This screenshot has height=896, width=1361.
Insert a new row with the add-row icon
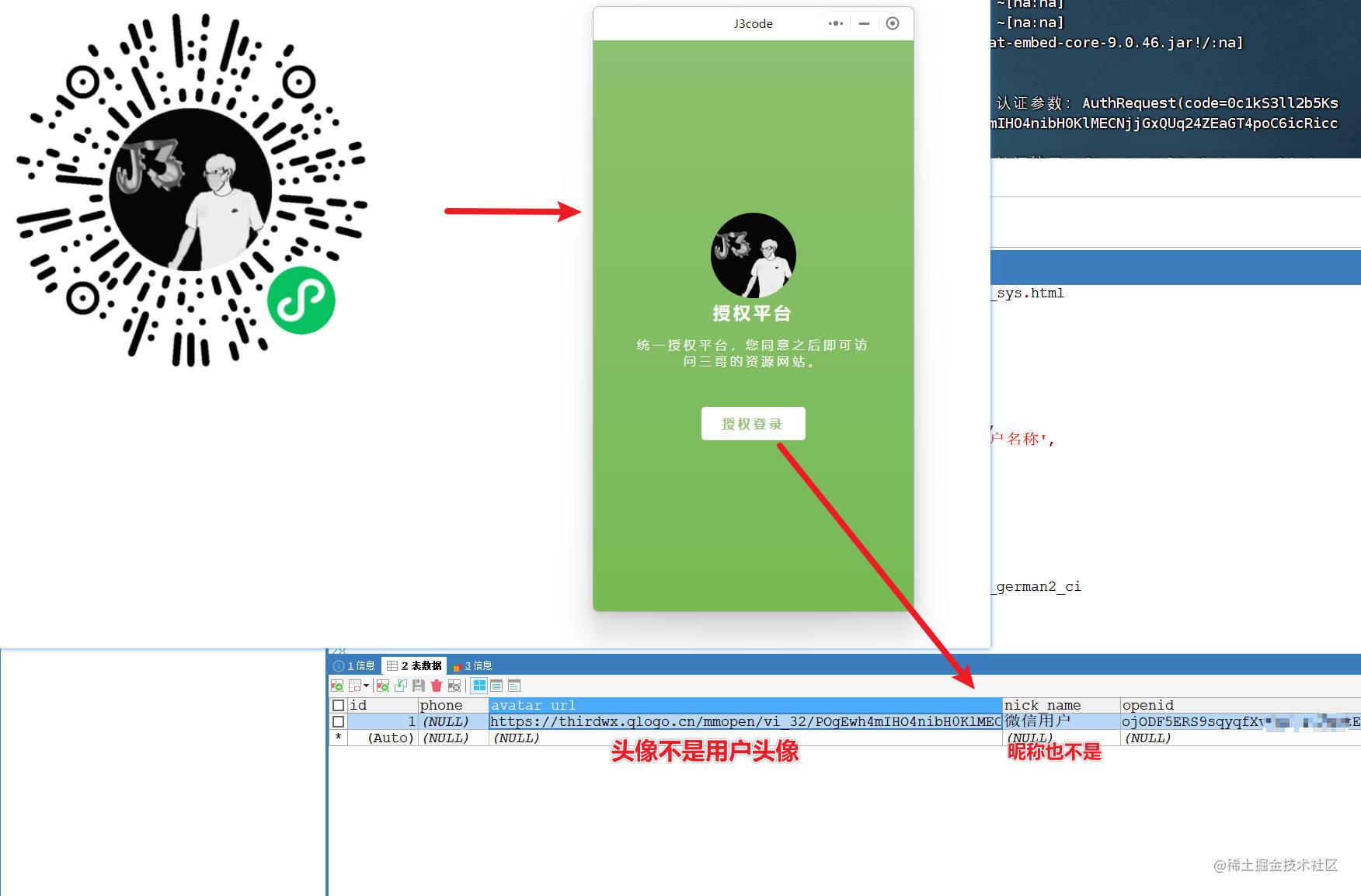(382, 686)
